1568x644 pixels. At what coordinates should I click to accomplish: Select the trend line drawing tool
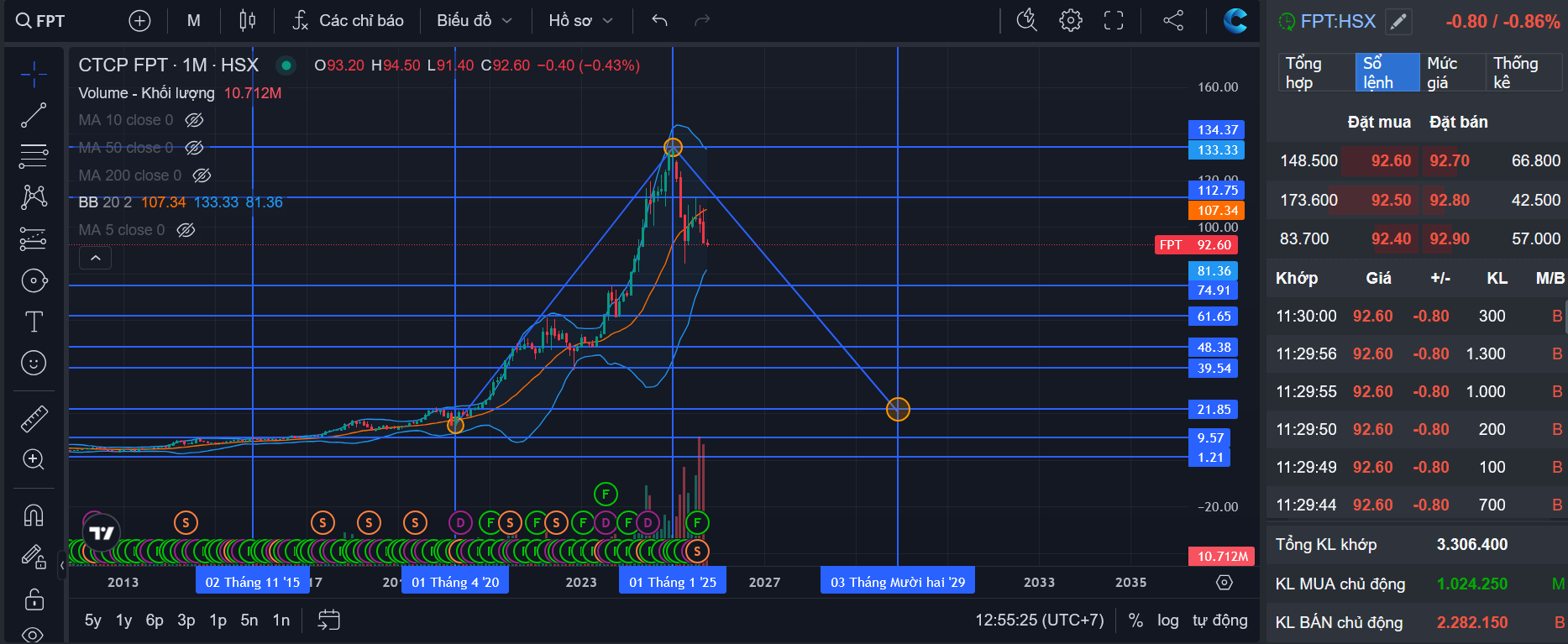point(34,115)
